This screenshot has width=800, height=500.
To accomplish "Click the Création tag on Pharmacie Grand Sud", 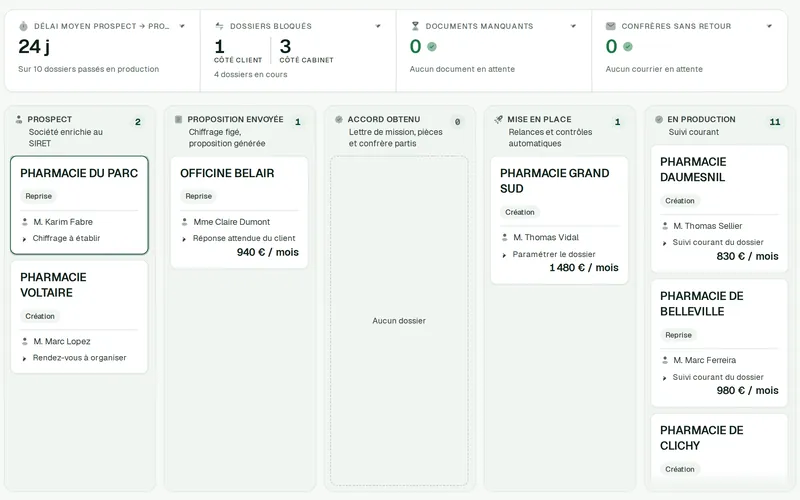I will click(x=520, y=212).
